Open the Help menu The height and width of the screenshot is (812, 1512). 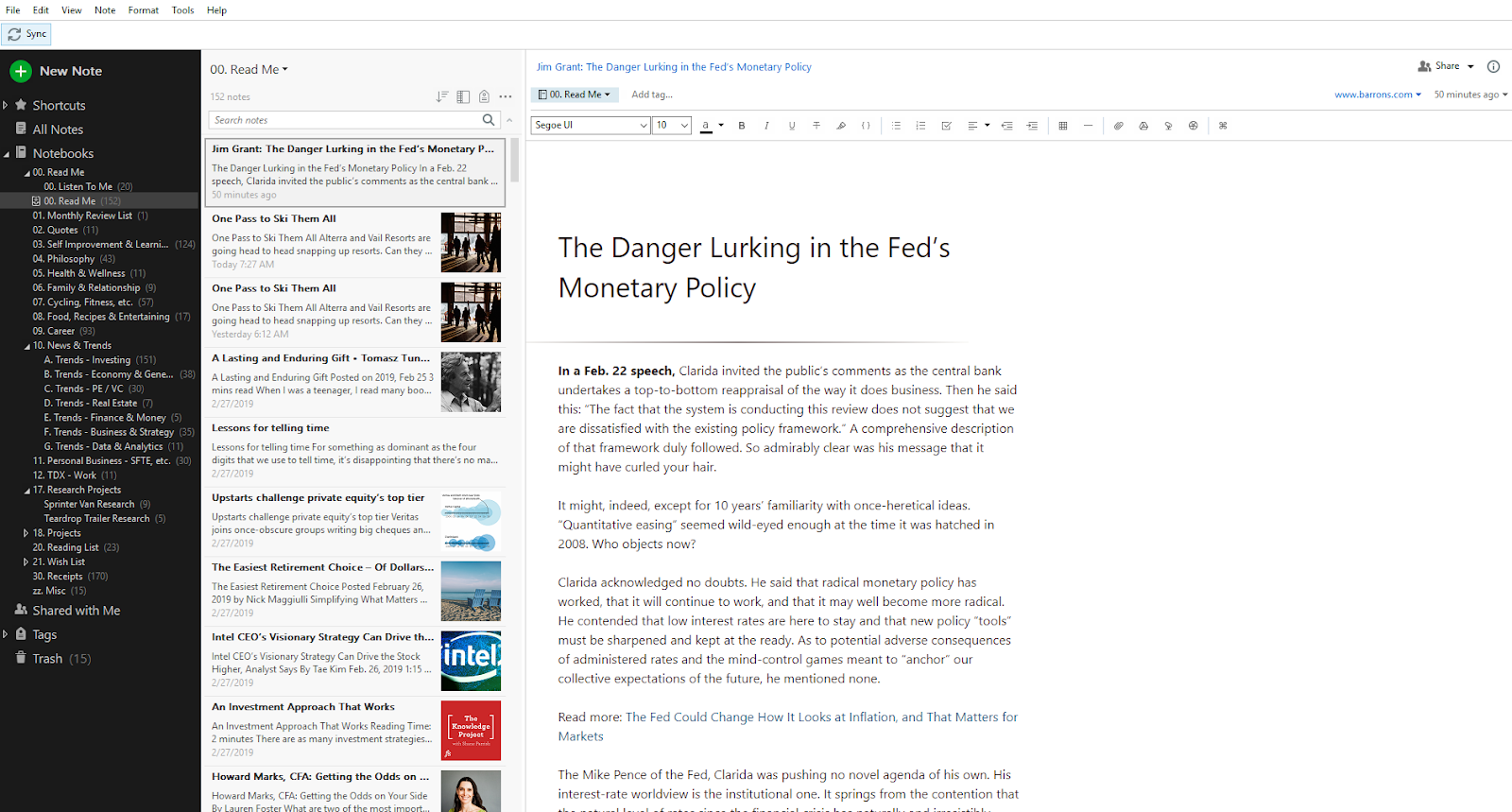pos(216,10)
